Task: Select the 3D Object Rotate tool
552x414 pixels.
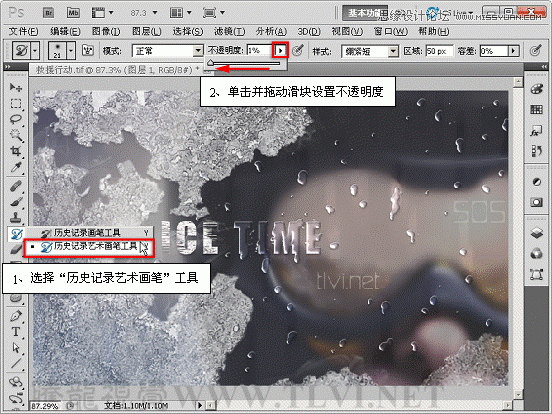Action: (x=15, y=382)
